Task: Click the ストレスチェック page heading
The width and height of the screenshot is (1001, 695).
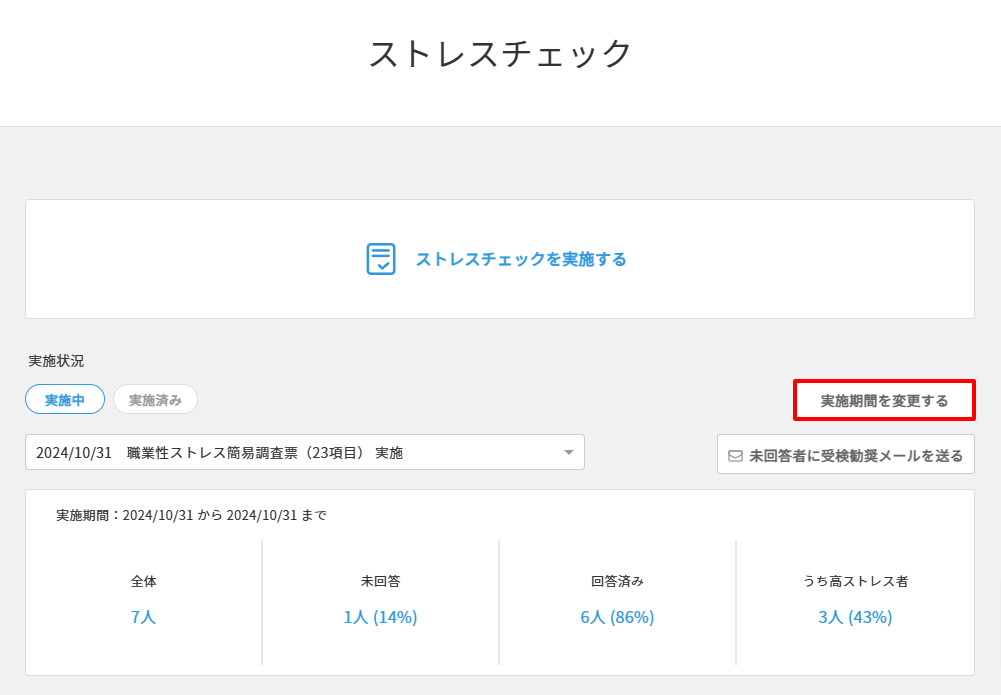Action: (x=500, y=54)
